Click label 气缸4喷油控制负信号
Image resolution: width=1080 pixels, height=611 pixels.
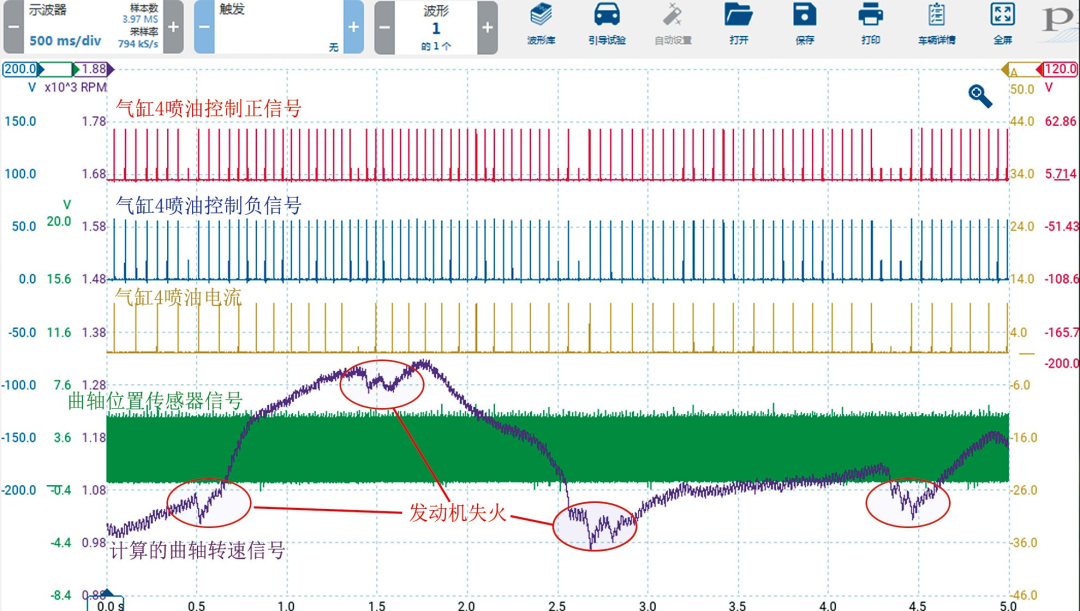tap(209, 205)
